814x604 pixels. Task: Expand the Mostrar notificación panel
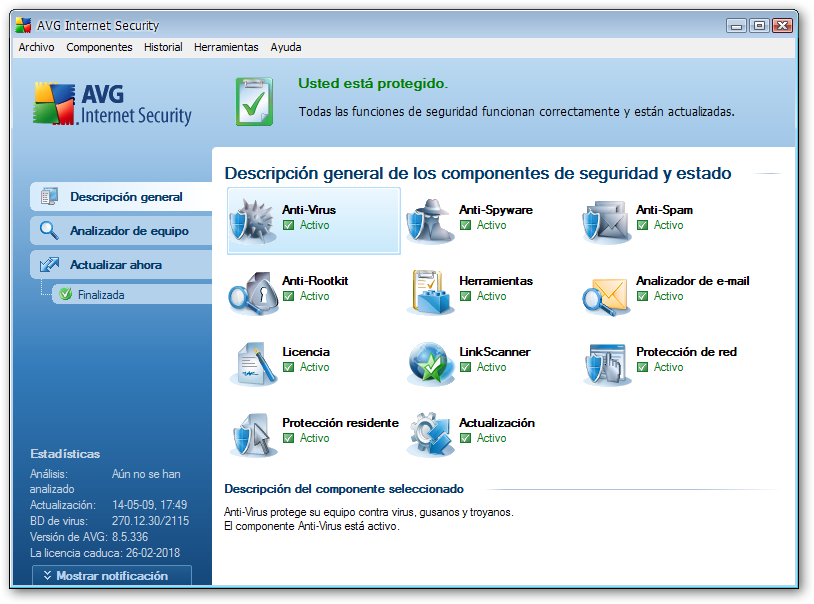pos(111,576)
